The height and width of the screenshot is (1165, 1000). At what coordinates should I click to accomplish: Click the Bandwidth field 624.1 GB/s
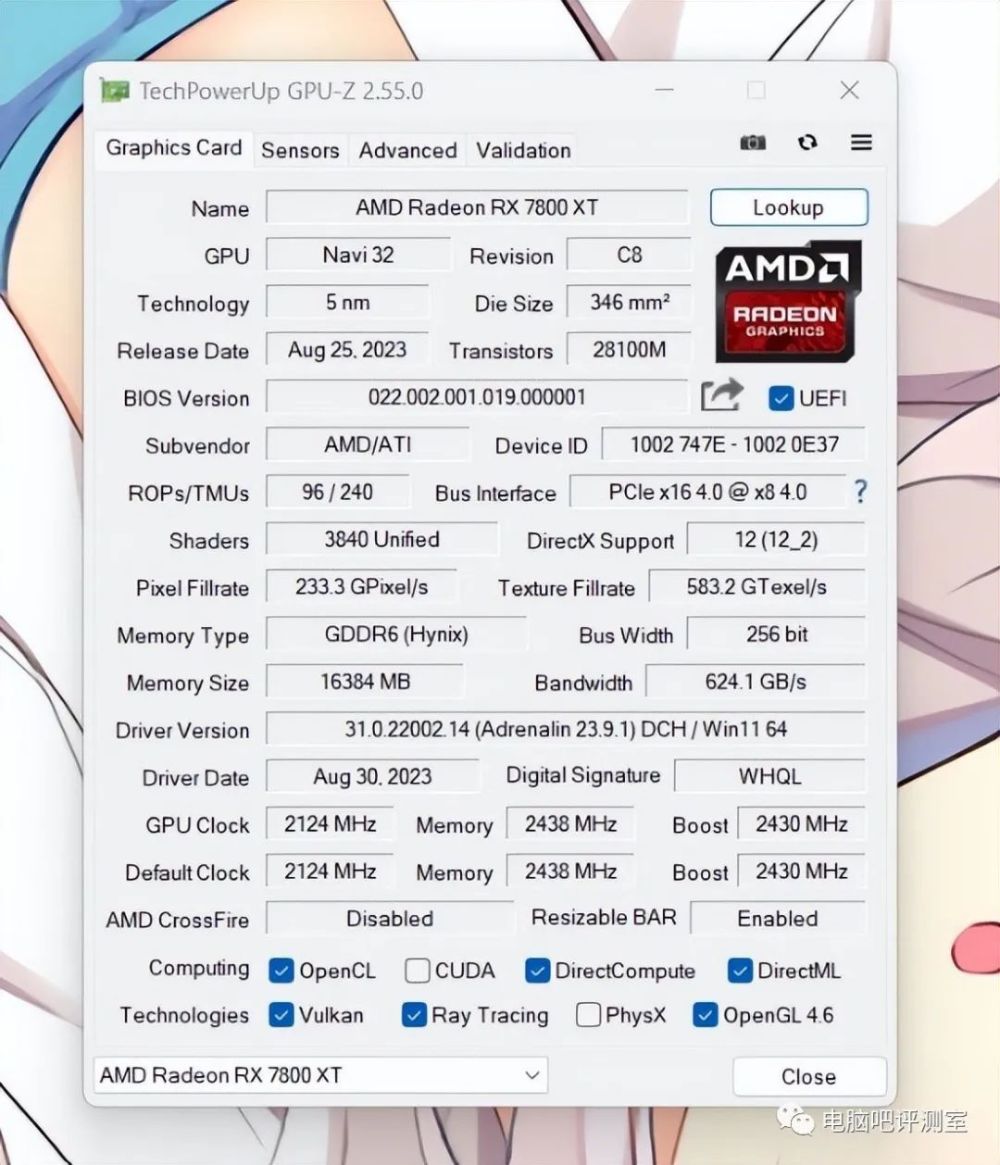[x=756, y=681]
